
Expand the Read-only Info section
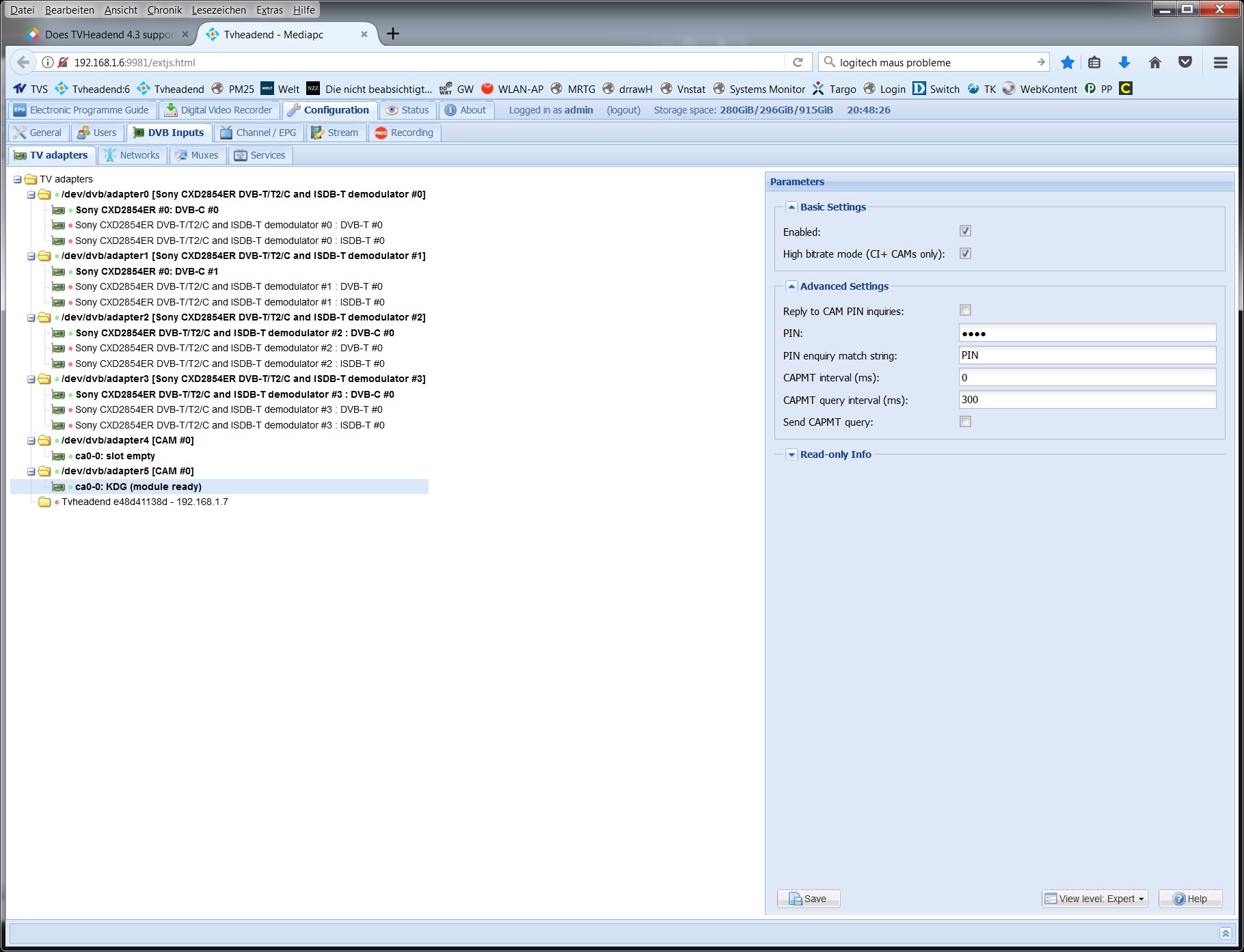coord(792,454)
